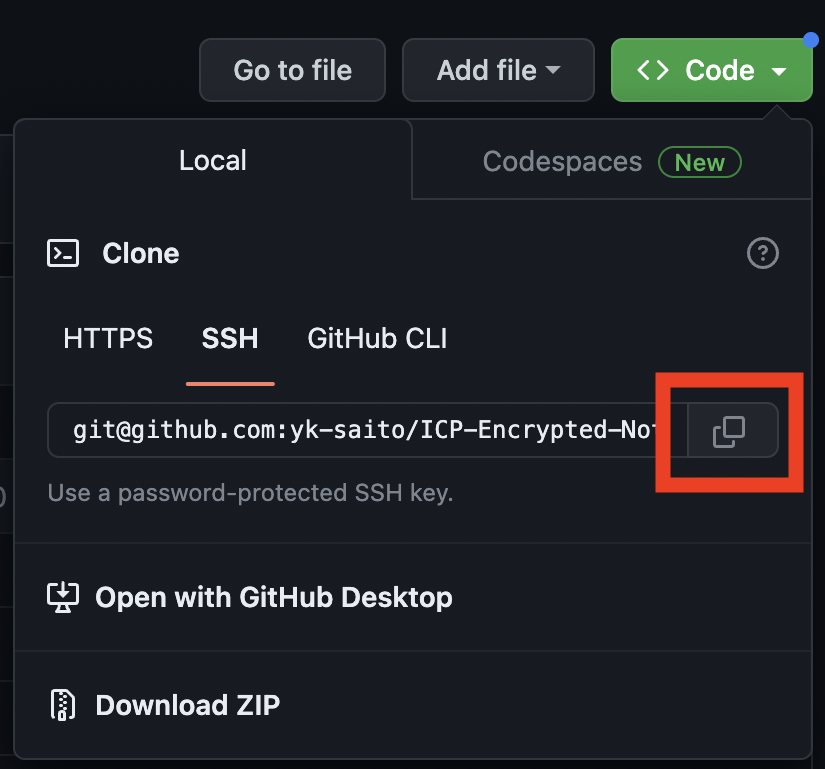
Task: Select the SSH clone method
Action: [x=230, y=338]
